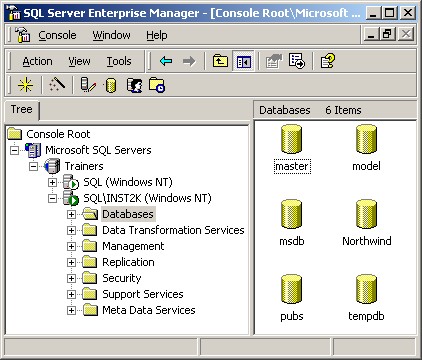Select the Security tree item label
This screenshot has height=360, width=422.
pos(122,278)
